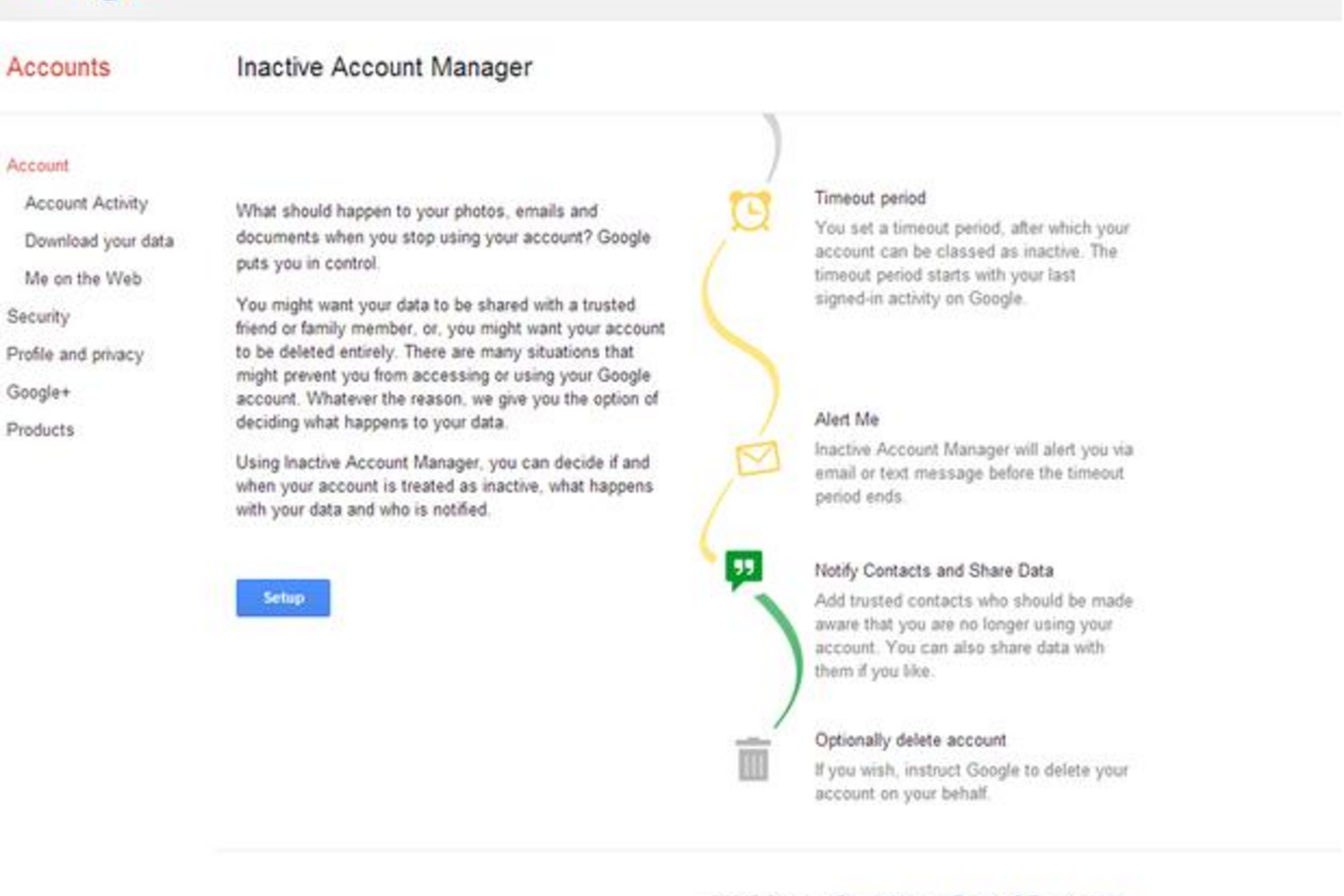Viewport: 1344px width, 896px height.
Task: Click the Timeout period heading
Action: 869,198
